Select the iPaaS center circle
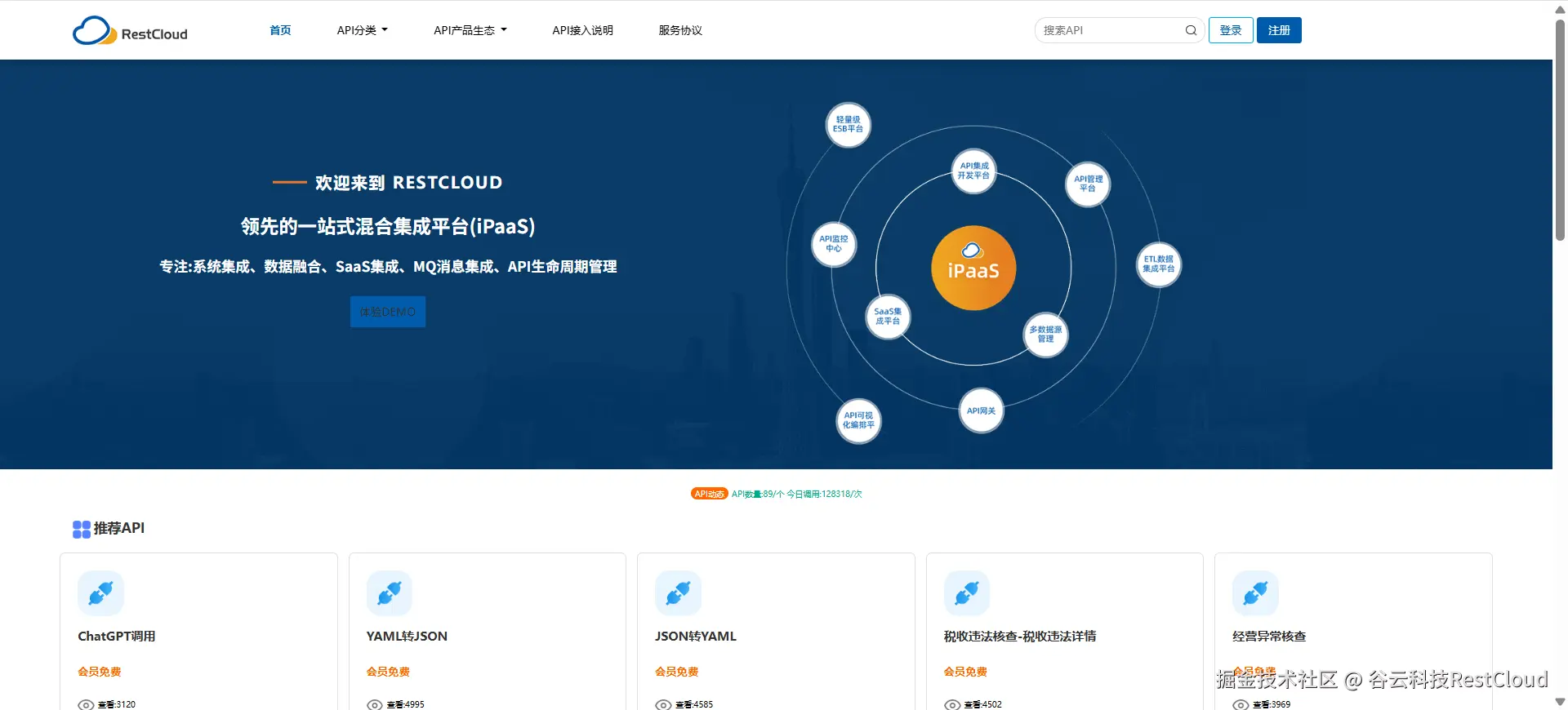 (x=973, y=268)
